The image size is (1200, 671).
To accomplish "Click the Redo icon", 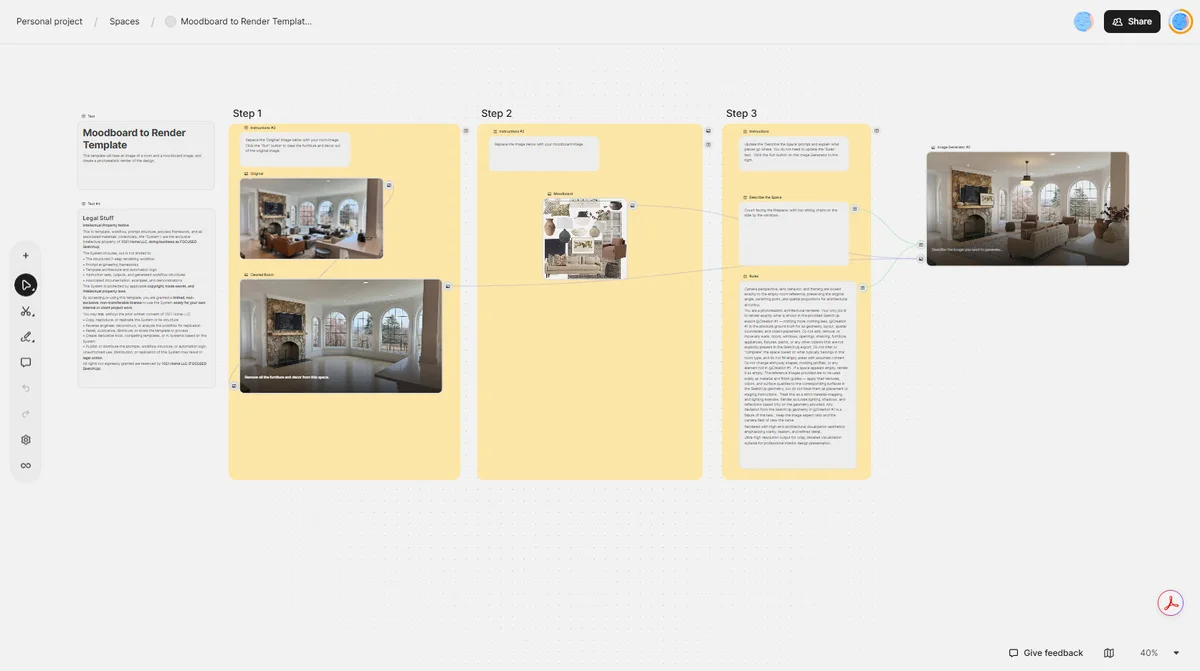I will pos(25,413).
